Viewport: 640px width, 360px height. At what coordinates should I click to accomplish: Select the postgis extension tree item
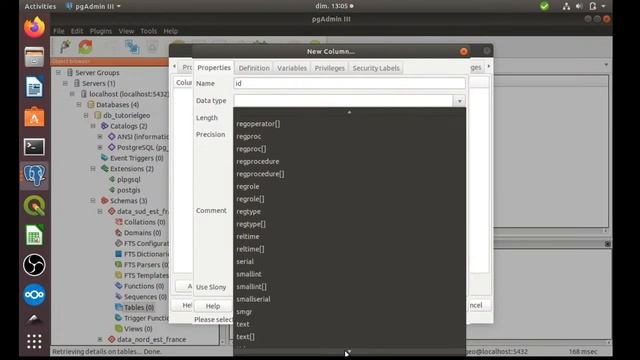129,190
